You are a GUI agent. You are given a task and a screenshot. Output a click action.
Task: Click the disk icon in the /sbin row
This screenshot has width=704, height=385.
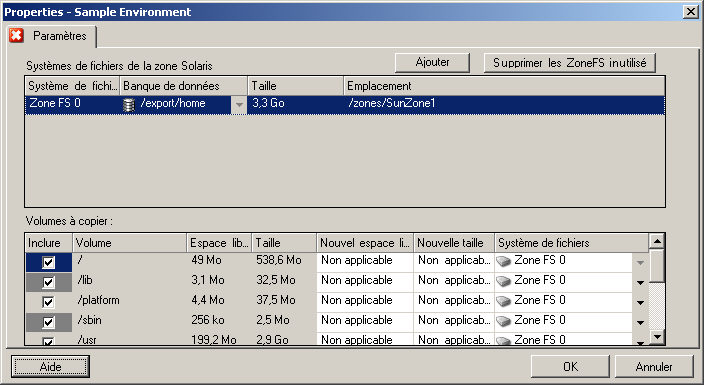click(x=504, y=321)
